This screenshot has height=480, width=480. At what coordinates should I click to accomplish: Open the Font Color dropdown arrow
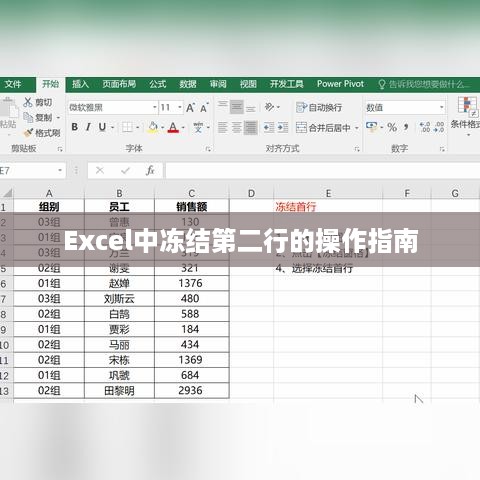click(x=183, y=127)
